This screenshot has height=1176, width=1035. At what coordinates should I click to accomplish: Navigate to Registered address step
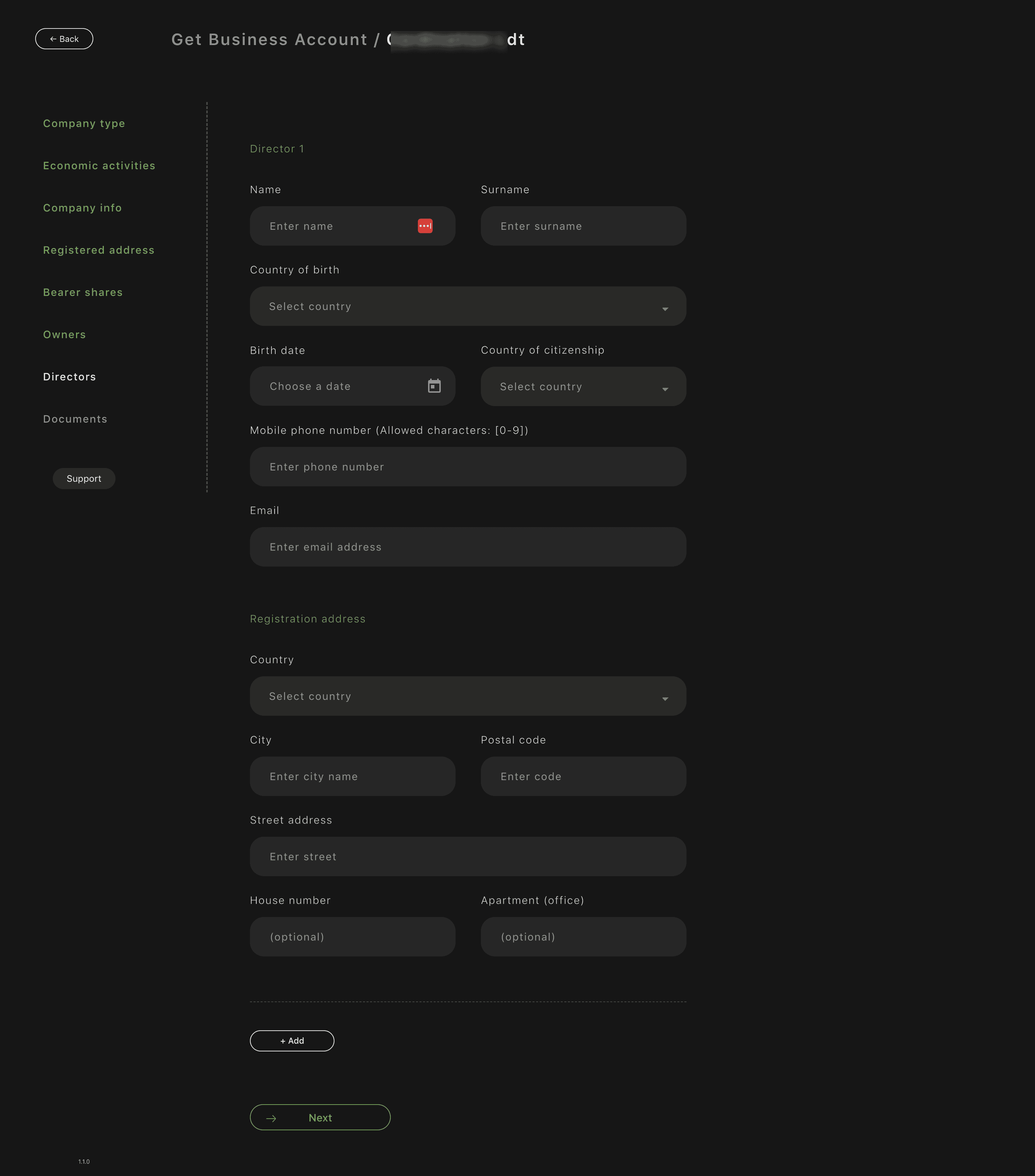click(x=99, y=250)
